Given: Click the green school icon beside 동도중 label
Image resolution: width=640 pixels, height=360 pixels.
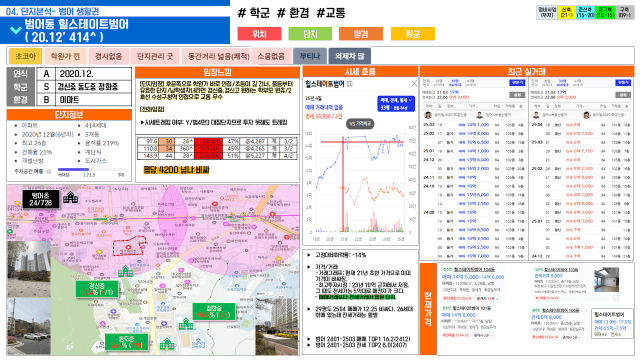Looking at the screenshot, I should [166, 344].
